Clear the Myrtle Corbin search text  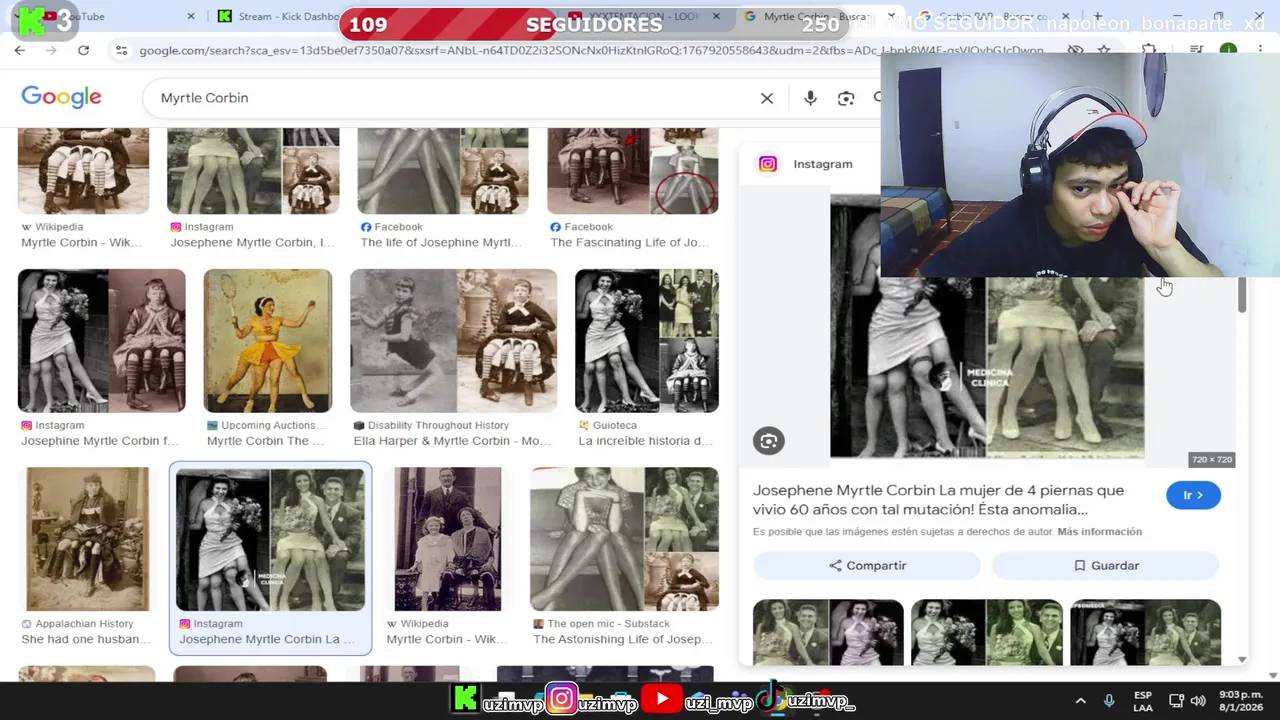[767, 98]
